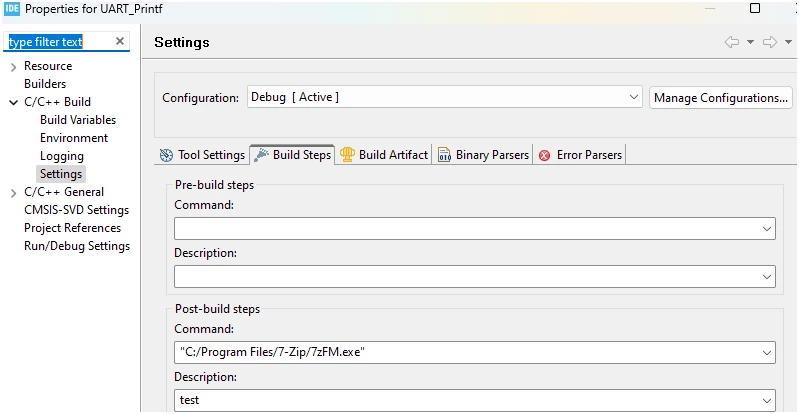Viewport: 799px width, 414px height.
Task: Collapse the C/C++ Build tree node
Action: tap(14, 102)
